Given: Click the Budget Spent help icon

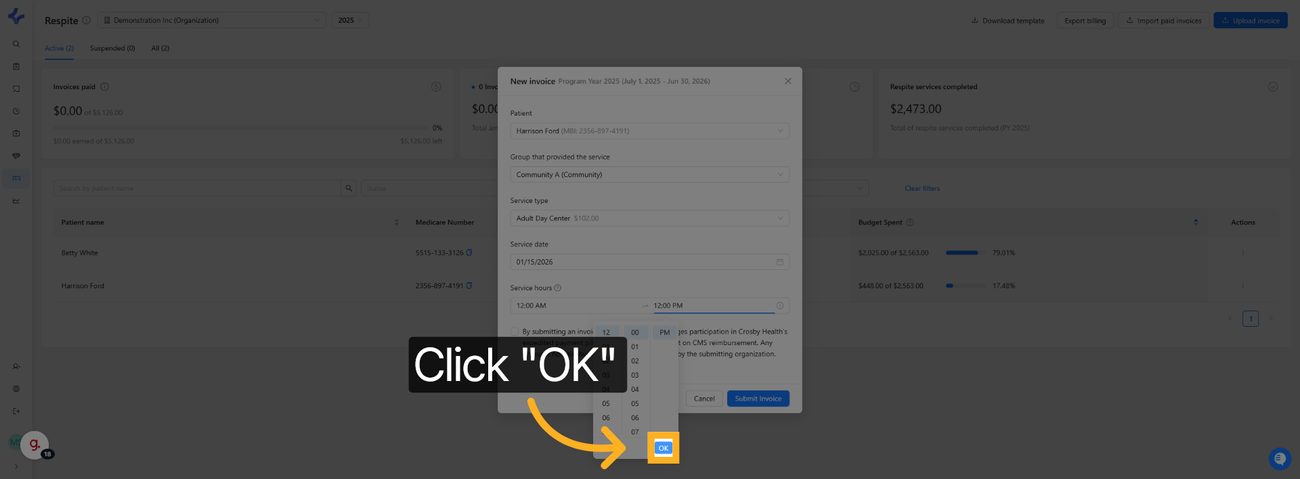Looking at the screenshot, I should (x=909, y=222).
